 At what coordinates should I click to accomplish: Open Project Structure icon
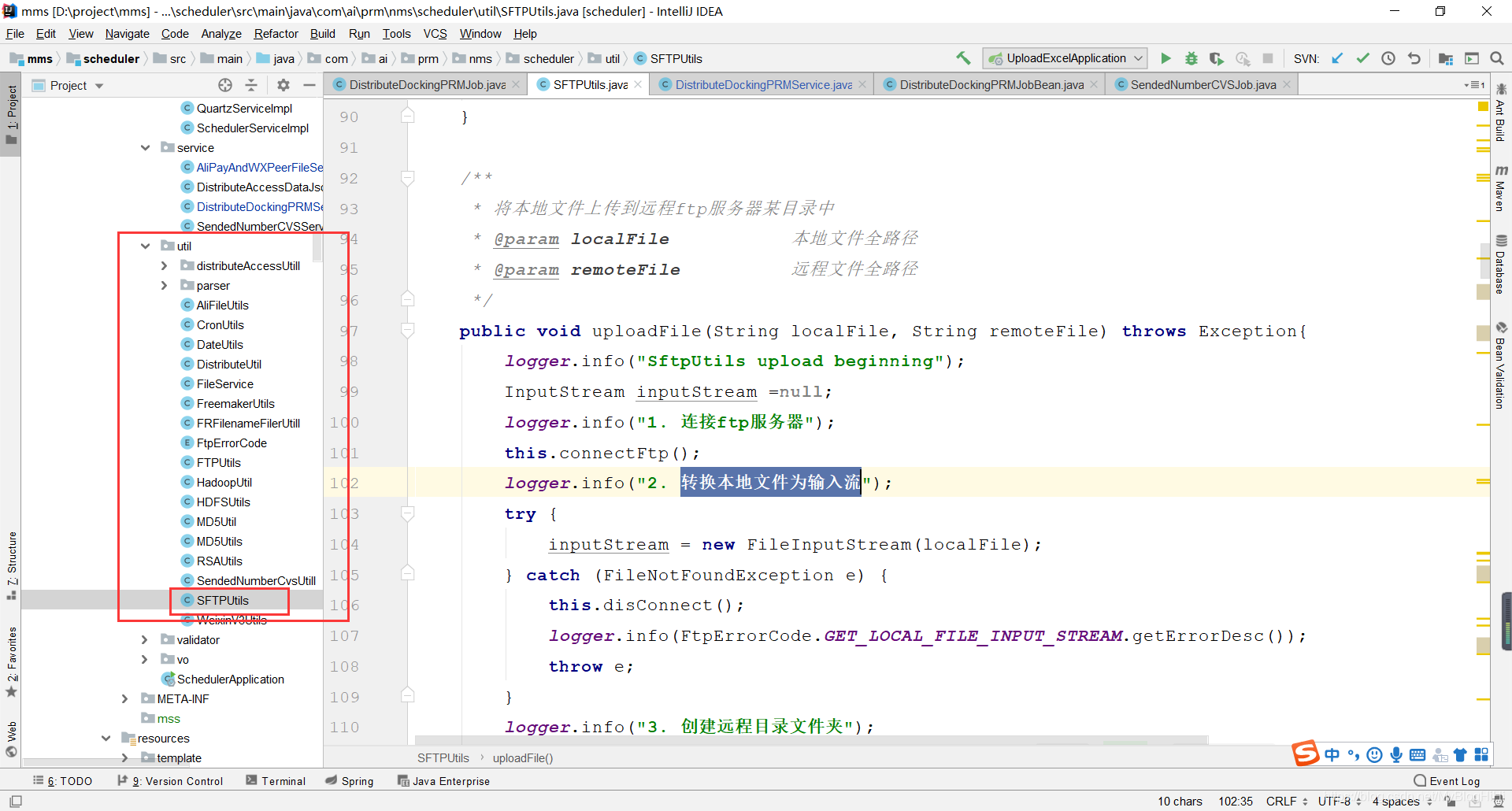tap(1446, 58)
